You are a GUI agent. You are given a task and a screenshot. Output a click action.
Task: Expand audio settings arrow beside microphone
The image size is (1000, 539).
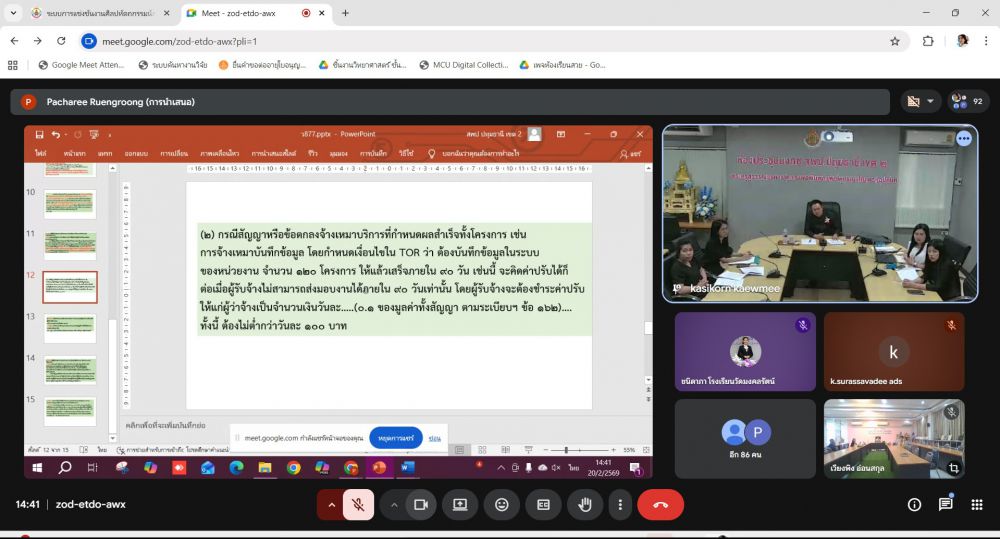tap(331, 505)
